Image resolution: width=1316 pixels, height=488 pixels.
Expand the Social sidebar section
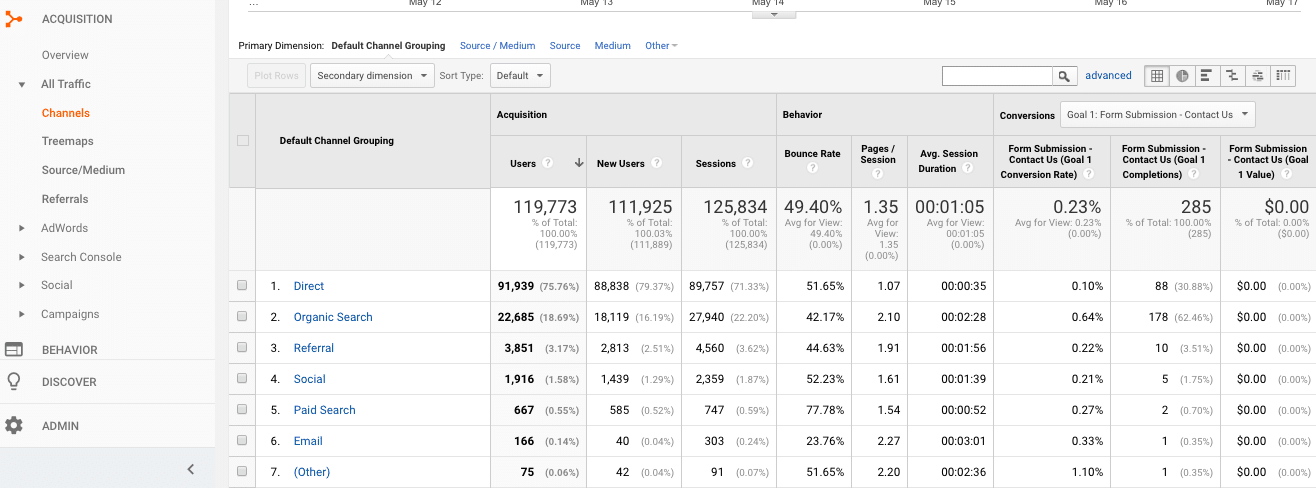[x=22, y=286]
